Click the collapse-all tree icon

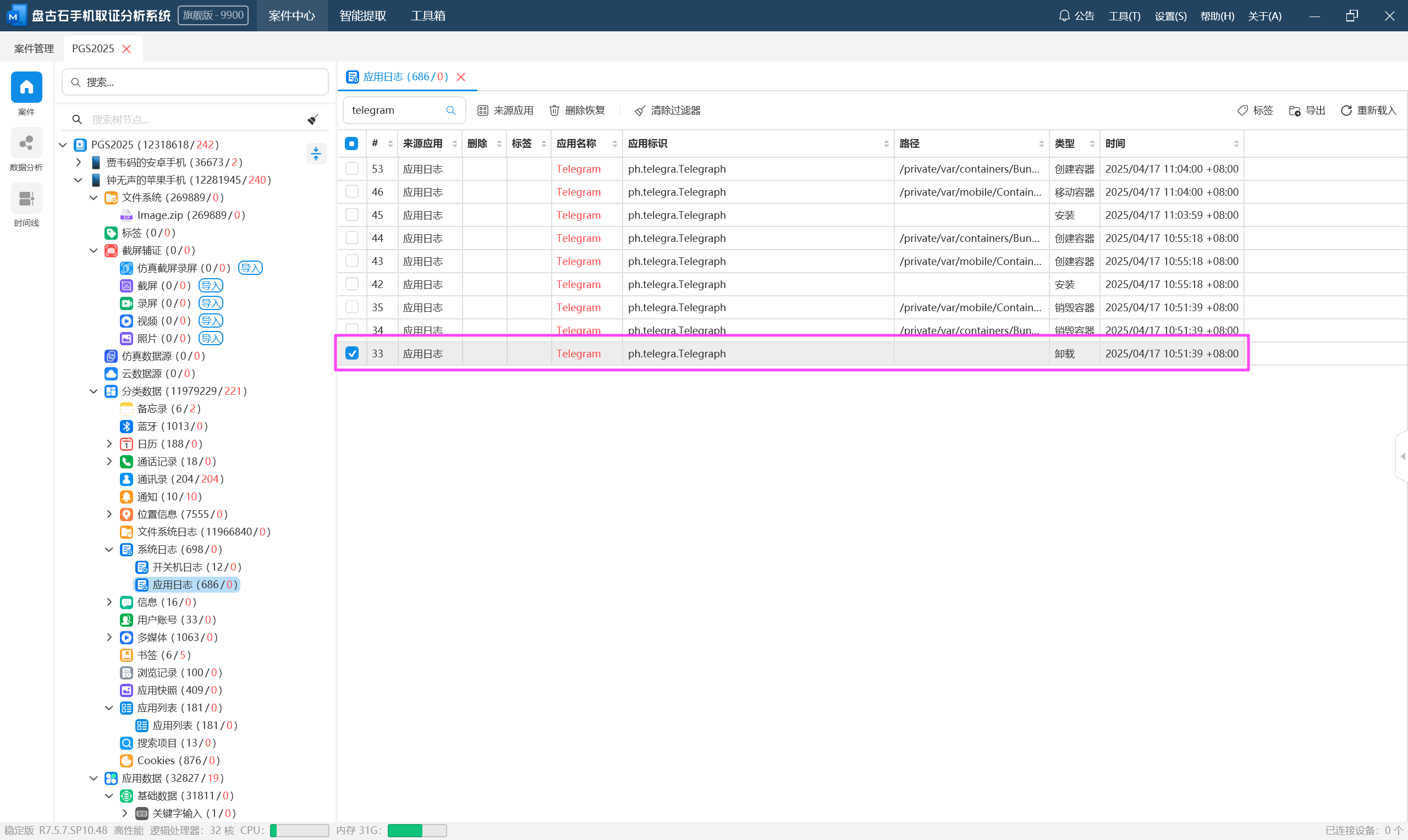[x=316, y=153]
